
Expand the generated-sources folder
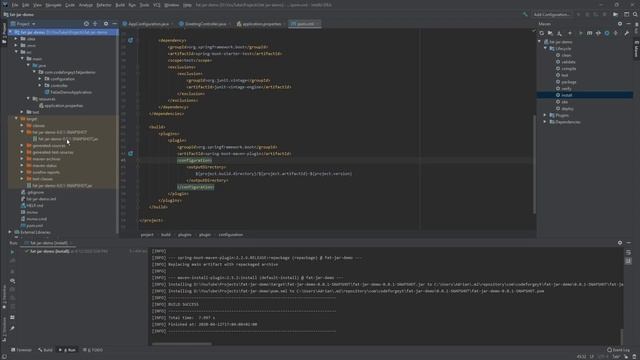click(22, 145)
